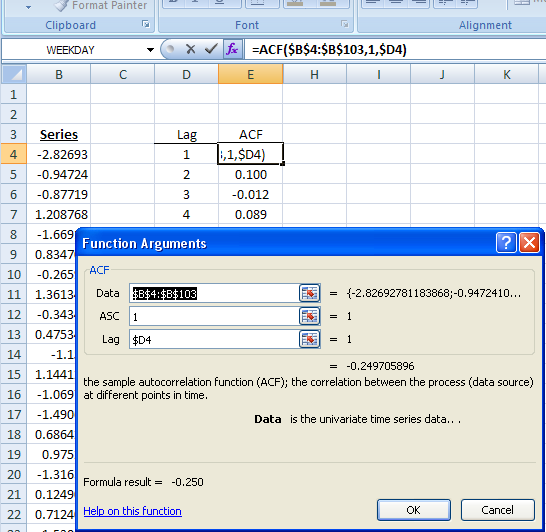This screenshot has width=546, height=532.
Task: Confirm formula with the checkmark icon
Action: click(211, 49)
